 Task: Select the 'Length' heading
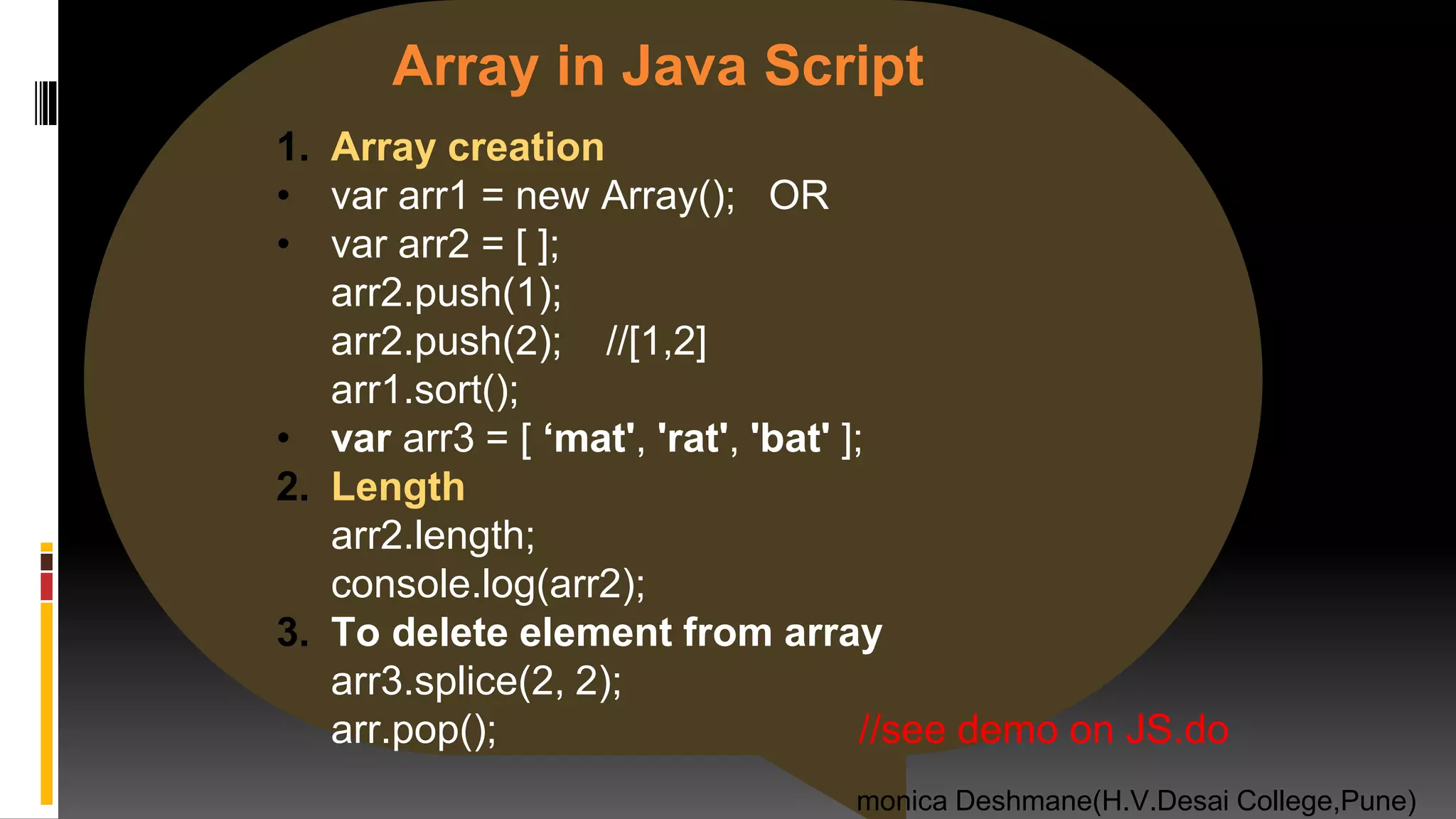[397, 488]
